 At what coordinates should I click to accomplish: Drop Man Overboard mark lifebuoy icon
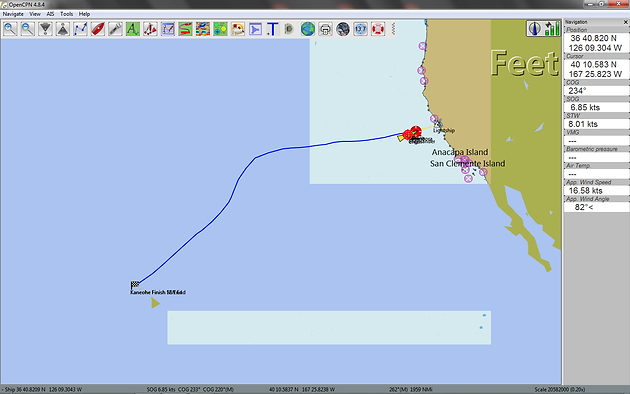click(x=378, y=29)
